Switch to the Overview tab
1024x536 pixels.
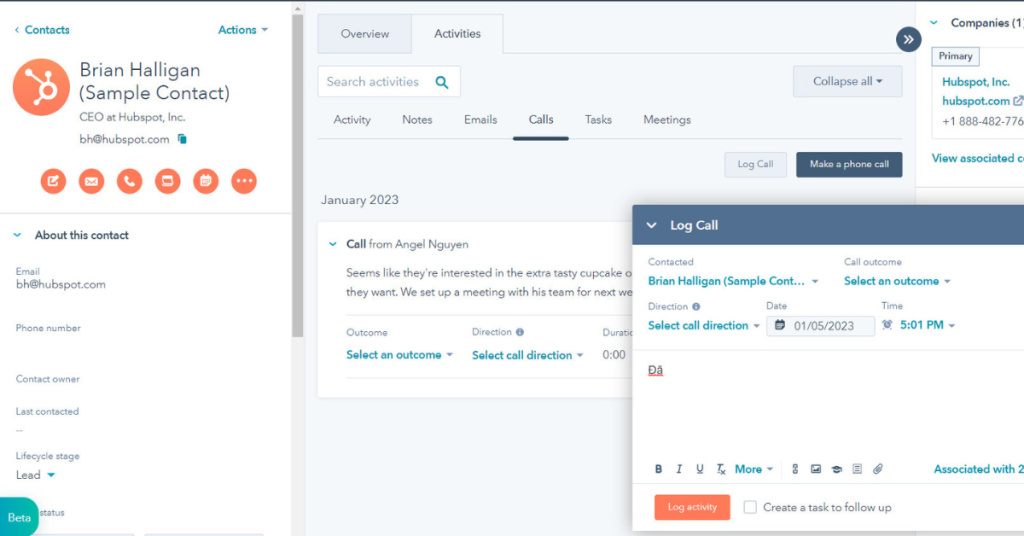click(364, 34)
